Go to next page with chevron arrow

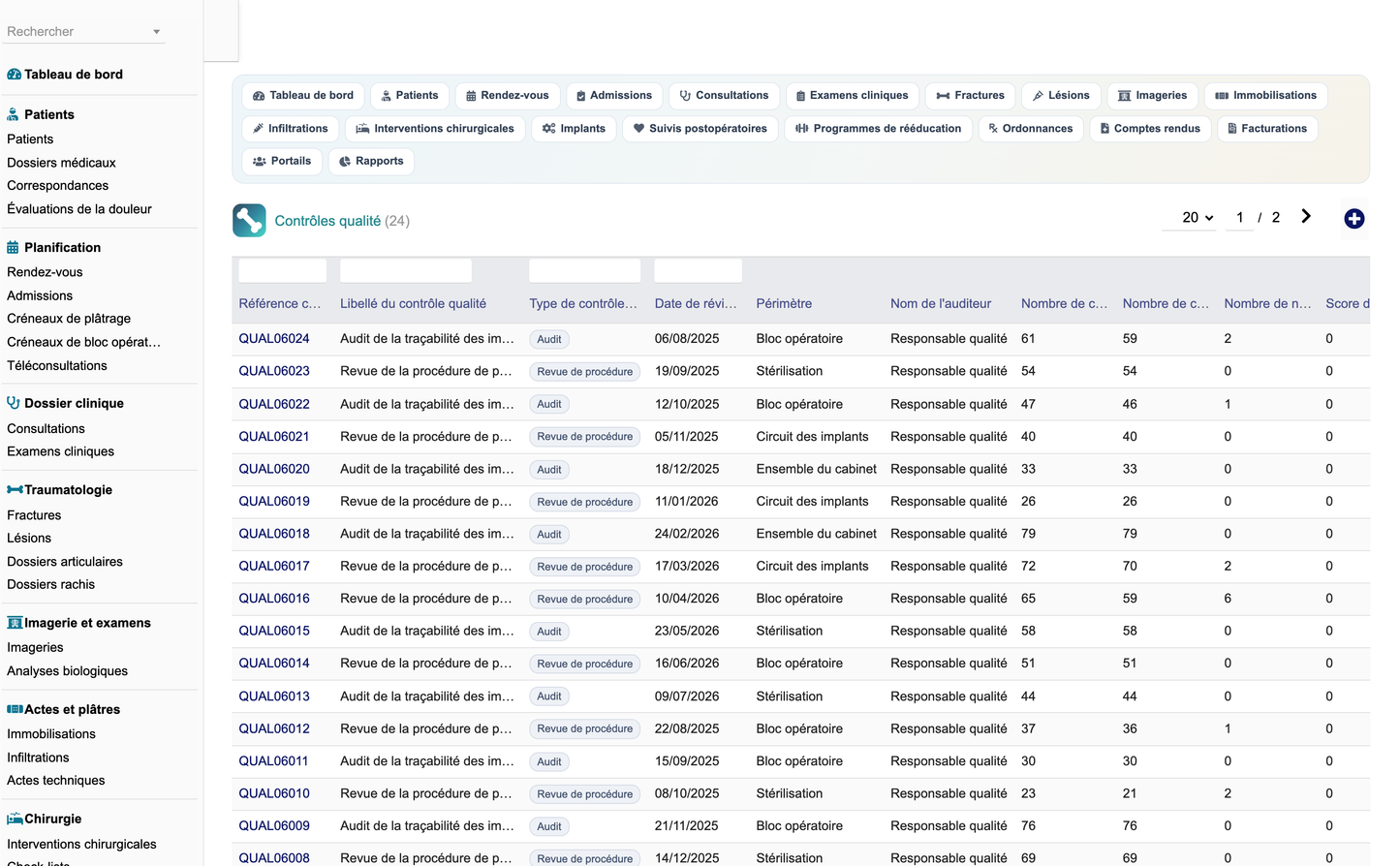tap(1306, 216)
